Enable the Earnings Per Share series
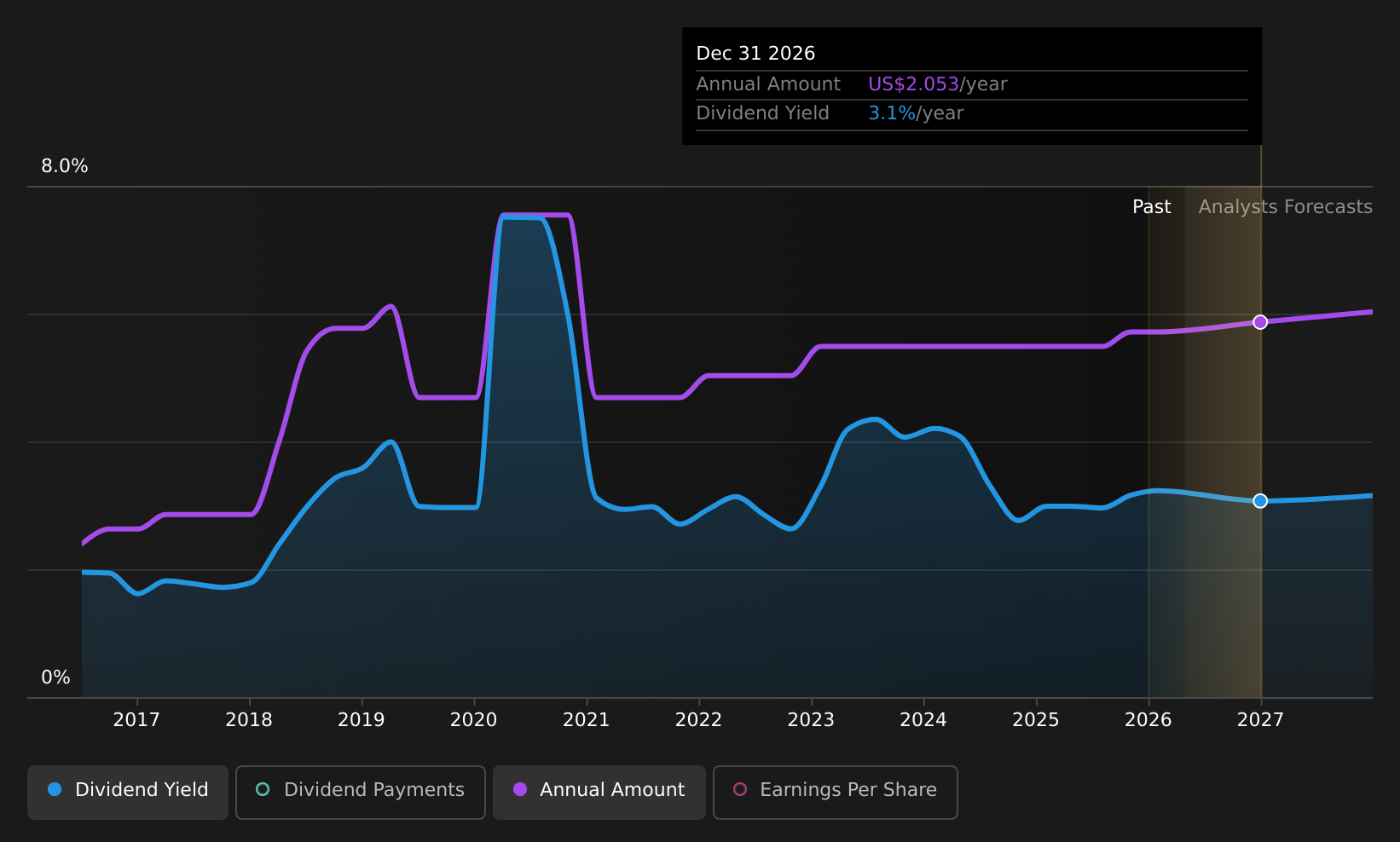 coord(836,793)
